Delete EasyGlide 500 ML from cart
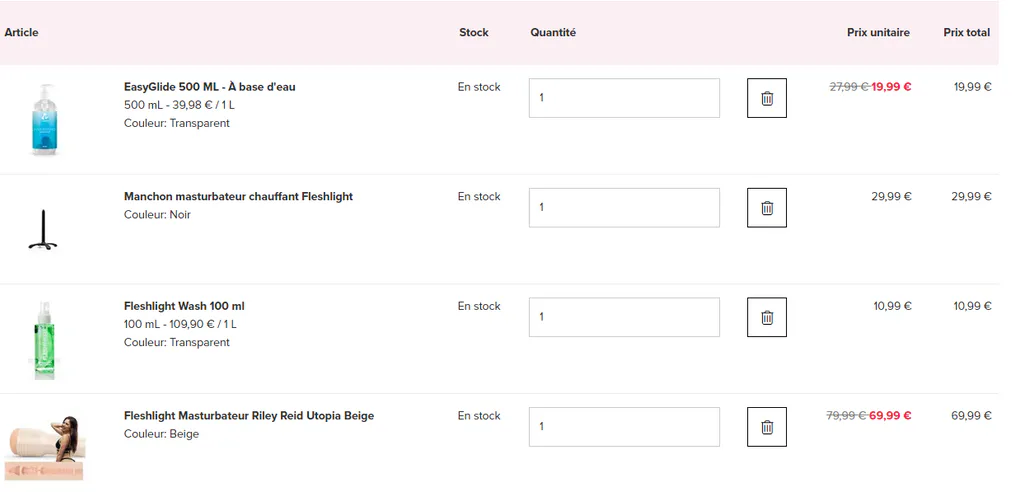Screen dimensions: 1024x492 click(x=767, y=98)
